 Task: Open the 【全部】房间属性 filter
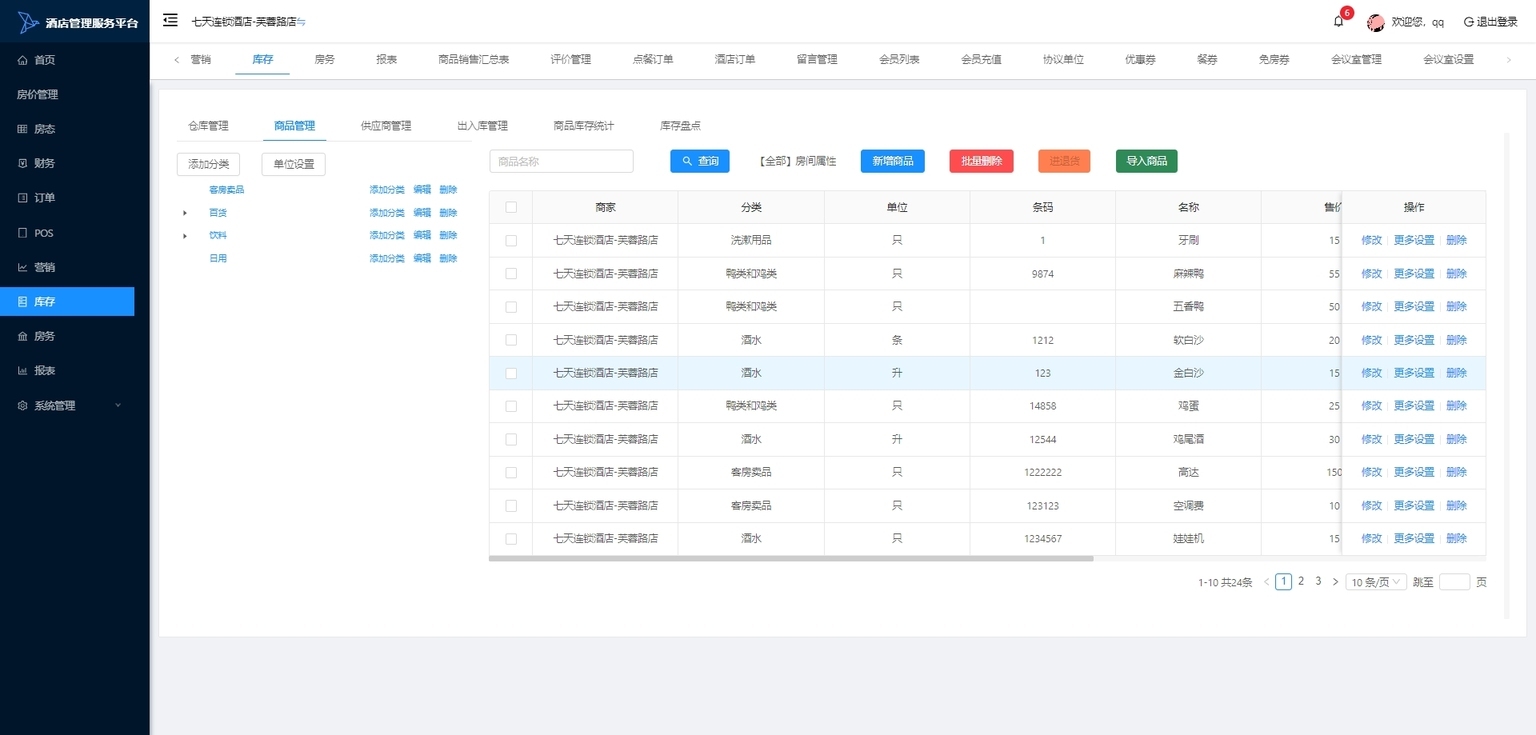(x=796, y=161)
